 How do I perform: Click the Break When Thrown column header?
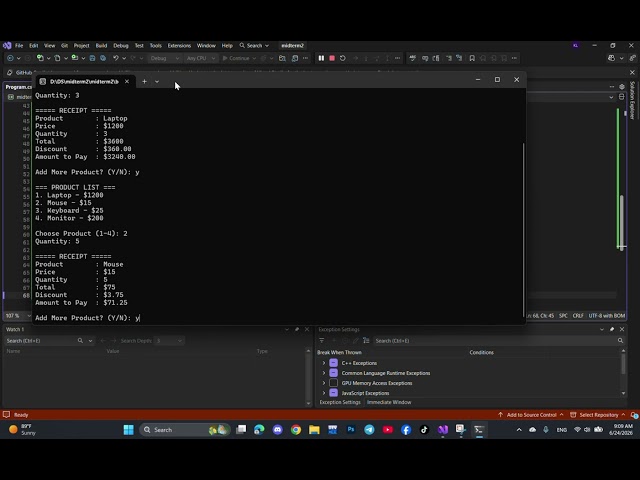tap(339, 353)
